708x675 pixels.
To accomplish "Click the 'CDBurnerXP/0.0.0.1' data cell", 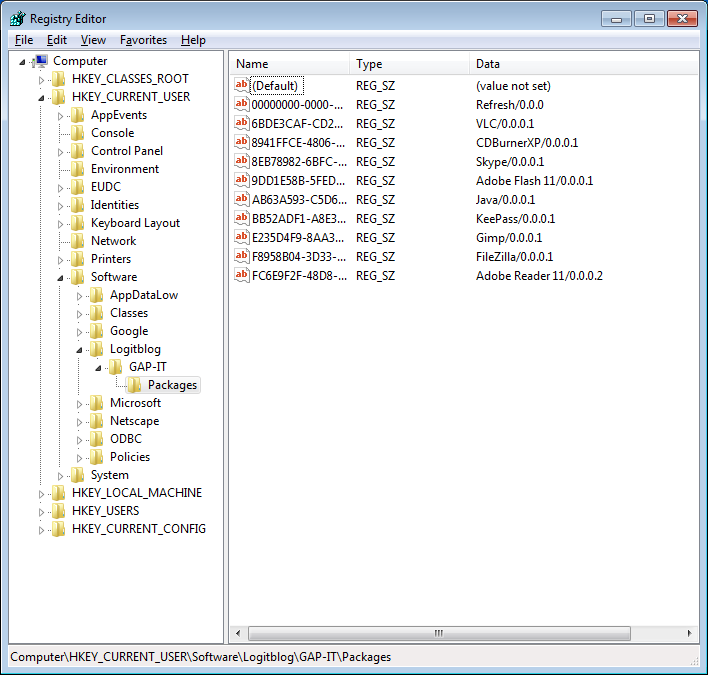I will [x=527, y=143].
